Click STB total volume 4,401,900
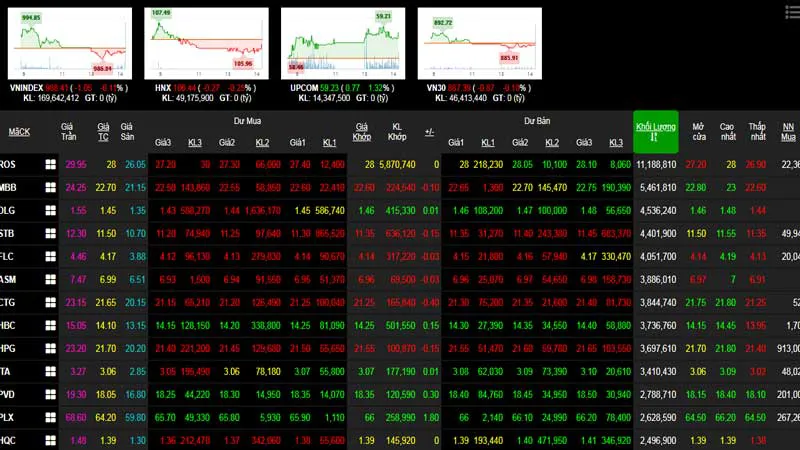Screen dimensions: 800x450 point(658,233)
